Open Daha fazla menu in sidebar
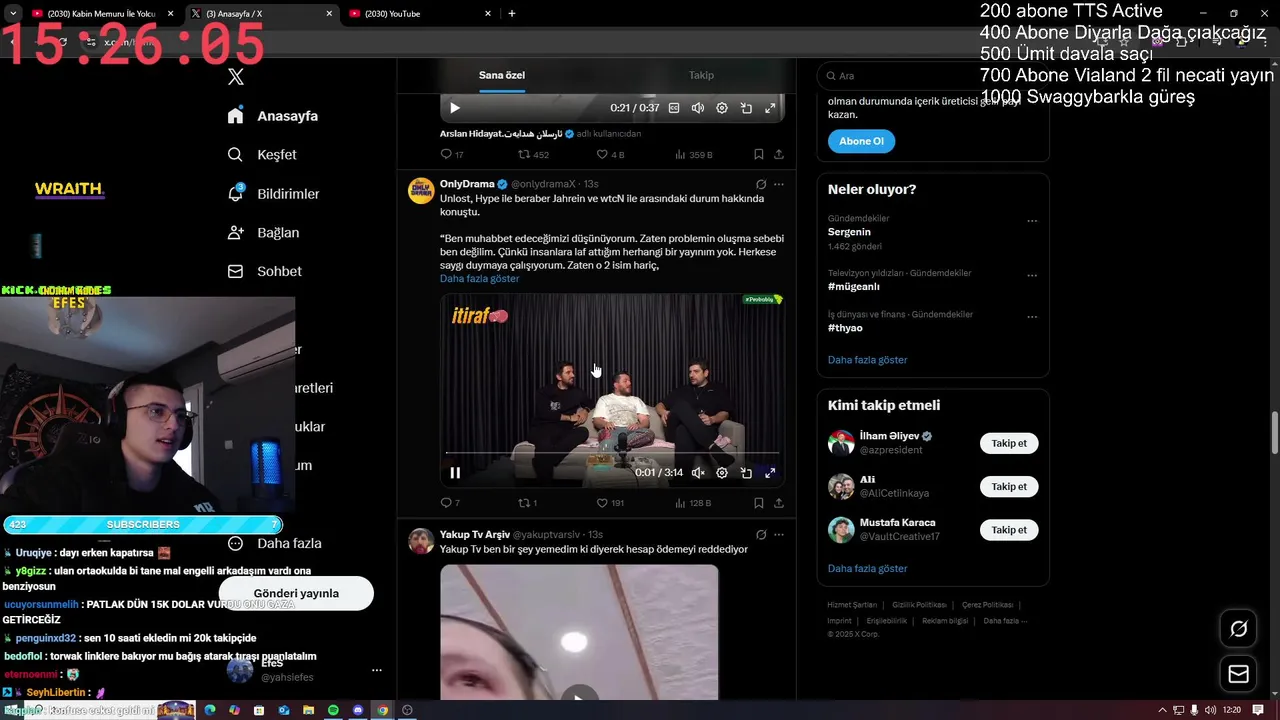 [x=274, y=544]
